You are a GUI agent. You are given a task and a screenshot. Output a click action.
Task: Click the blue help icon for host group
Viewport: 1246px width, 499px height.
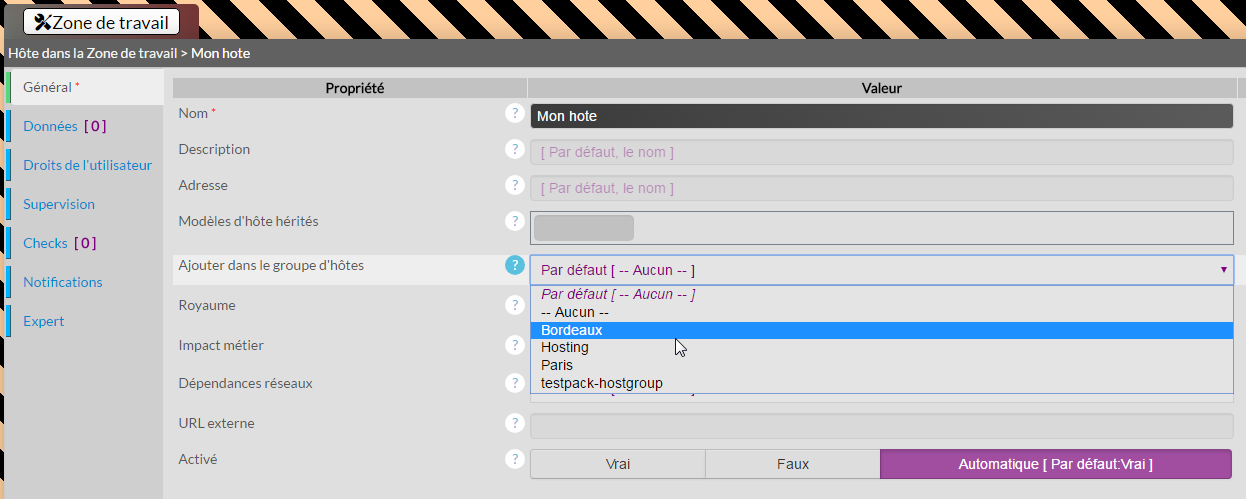515,266
